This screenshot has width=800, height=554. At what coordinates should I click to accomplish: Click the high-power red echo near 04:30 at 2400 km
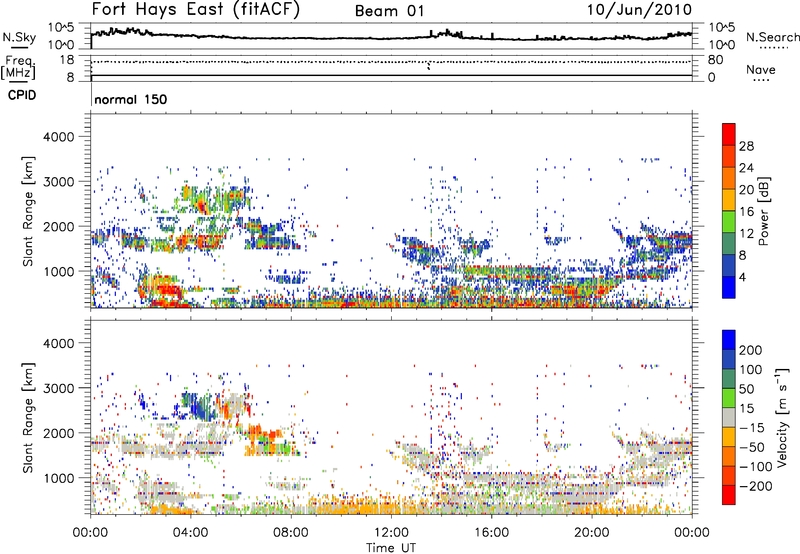click(202, 207)
